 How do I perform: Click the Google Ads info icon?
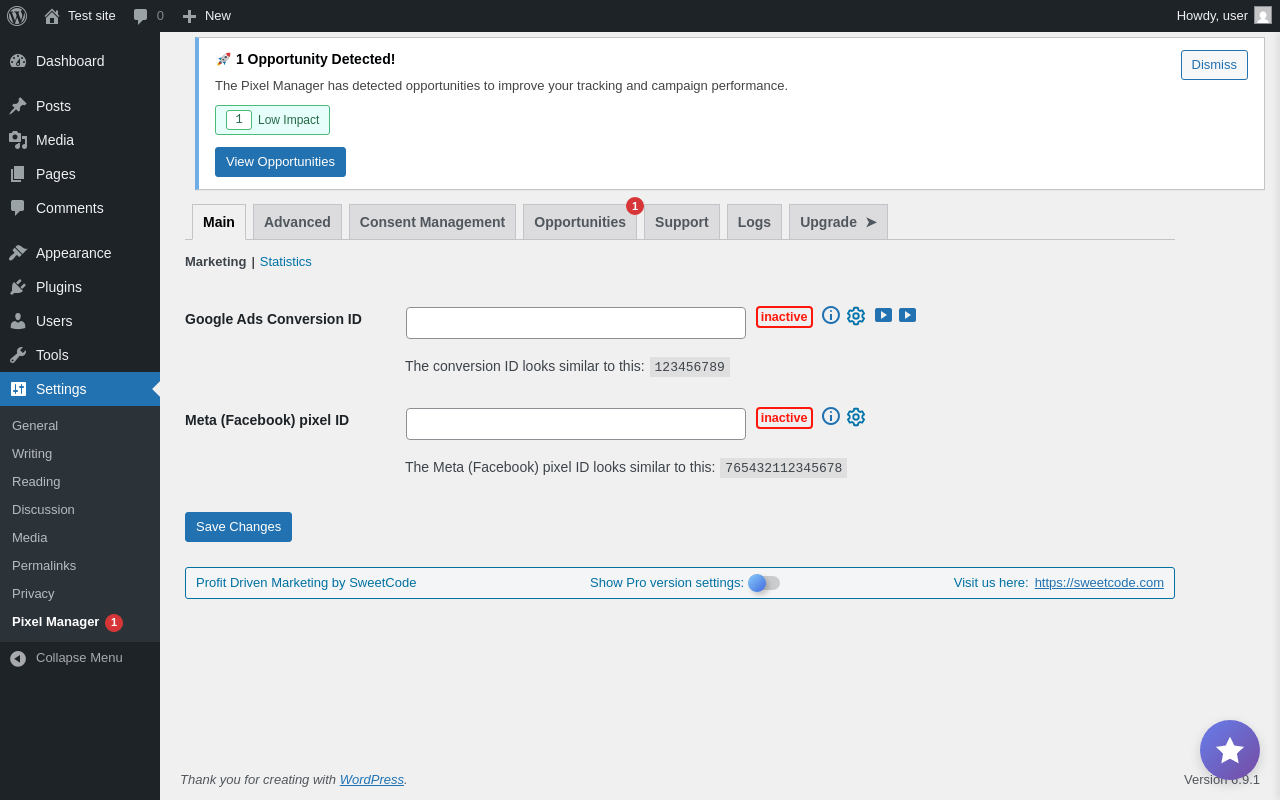[x=831, y=315]
